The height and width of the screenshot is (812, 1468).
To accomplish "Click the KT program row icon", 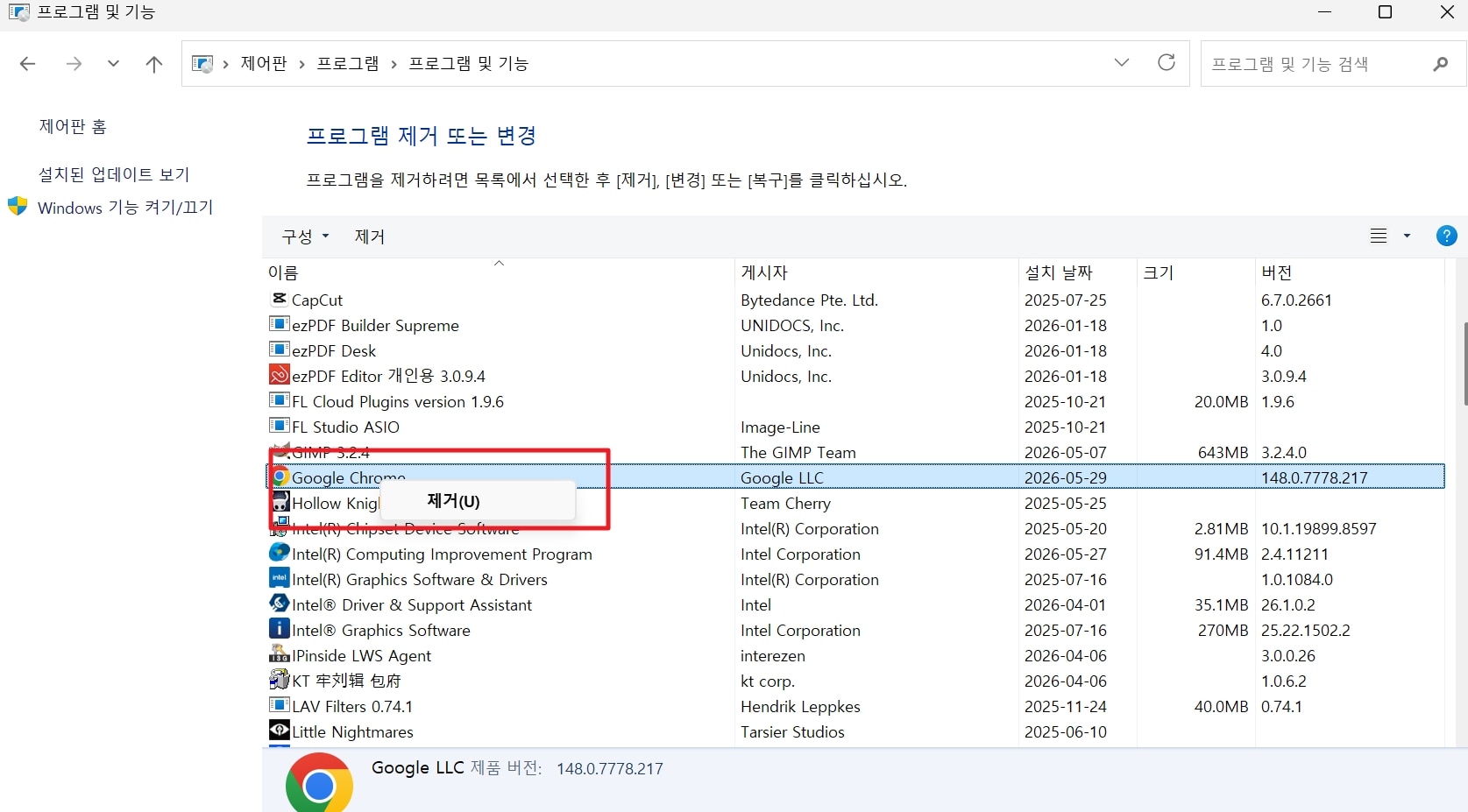I will [280, 680].
